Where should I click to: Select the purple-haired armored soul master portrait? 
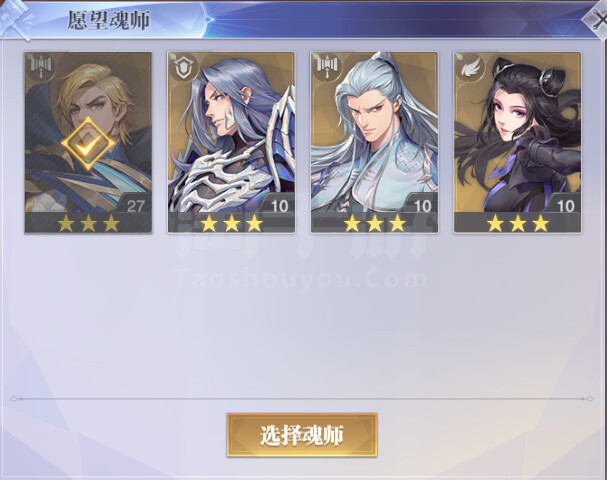[x=231, y=132]
